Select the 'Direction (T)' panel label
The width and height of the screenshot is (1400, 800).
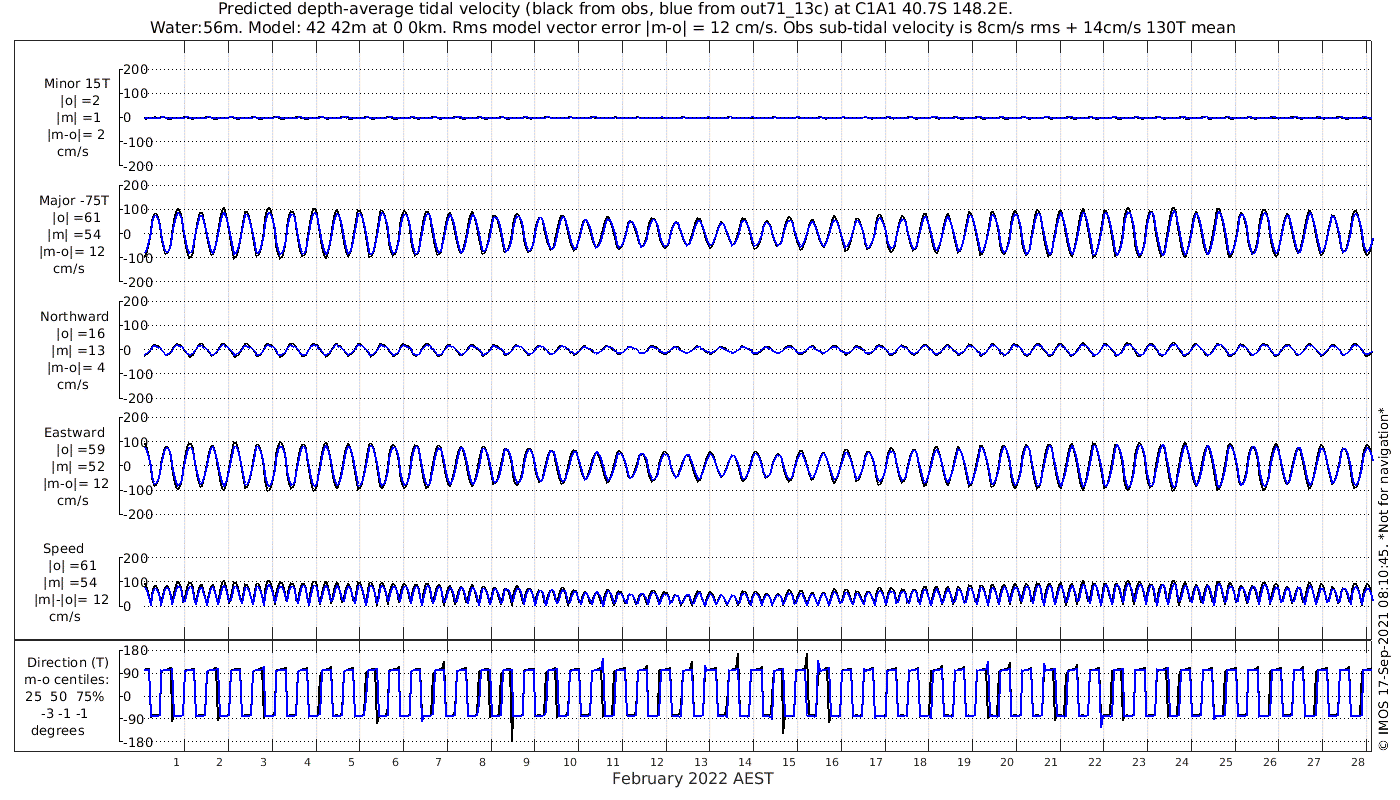[68, 663]
